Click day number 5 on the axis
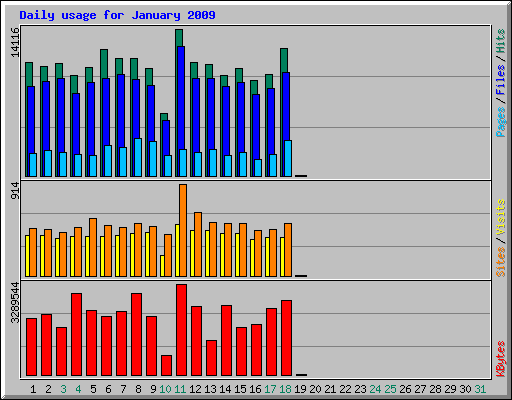 93,389
